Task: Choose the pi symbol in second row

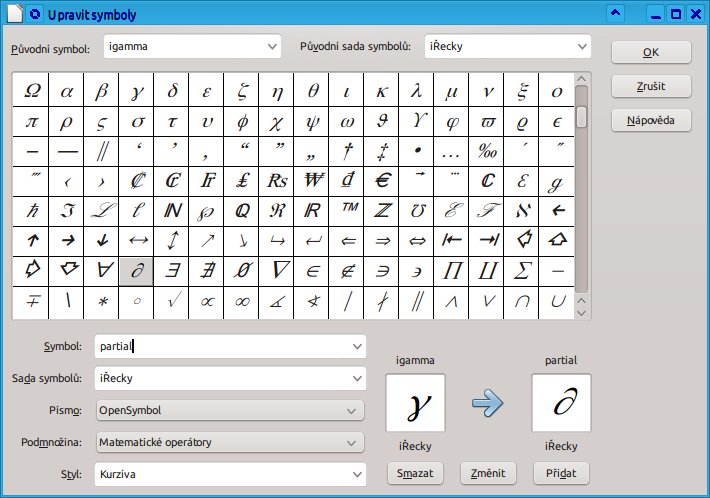Action: (x=32, y=121)
